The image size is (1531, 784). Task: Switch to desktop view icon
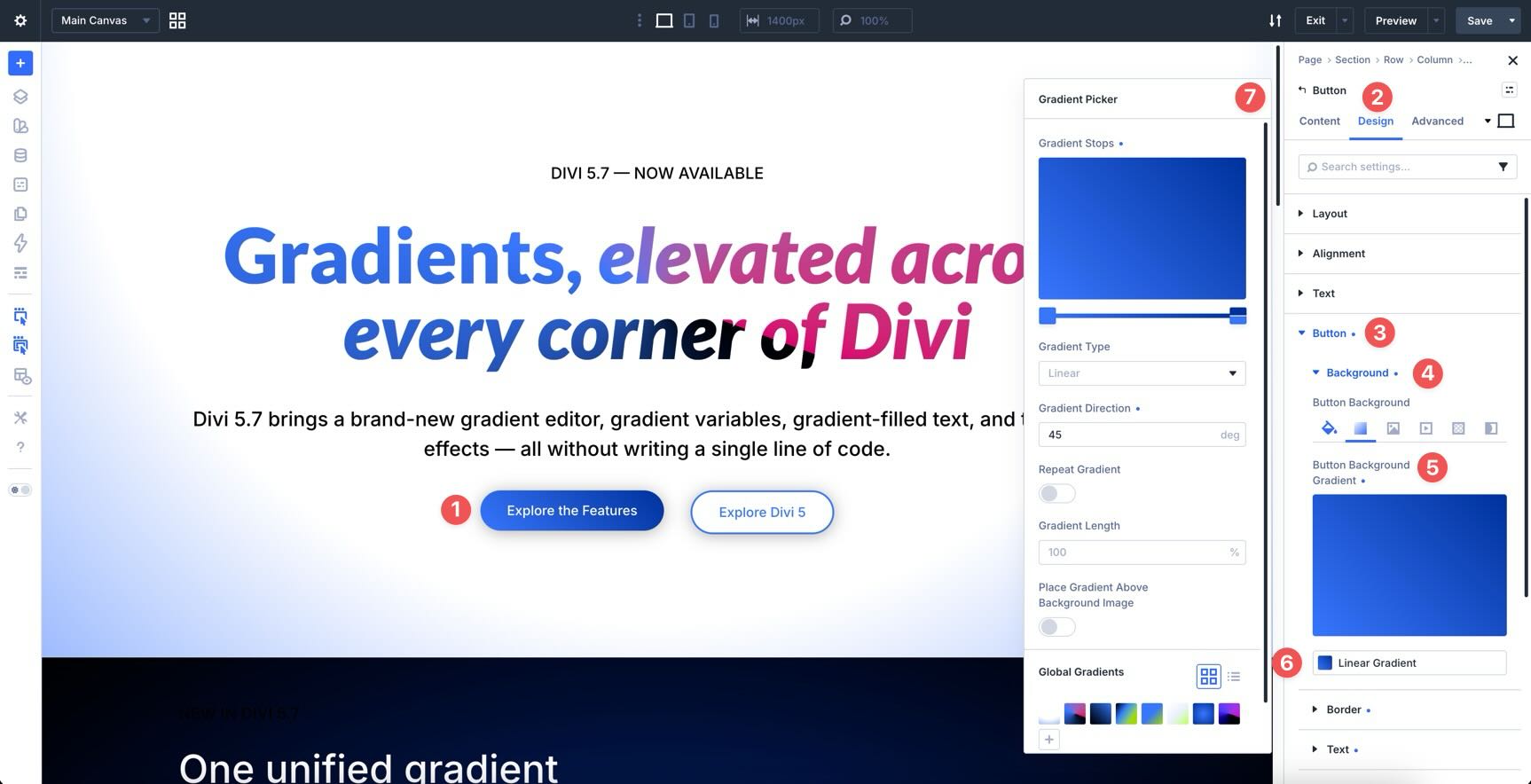tap(663, 20)
